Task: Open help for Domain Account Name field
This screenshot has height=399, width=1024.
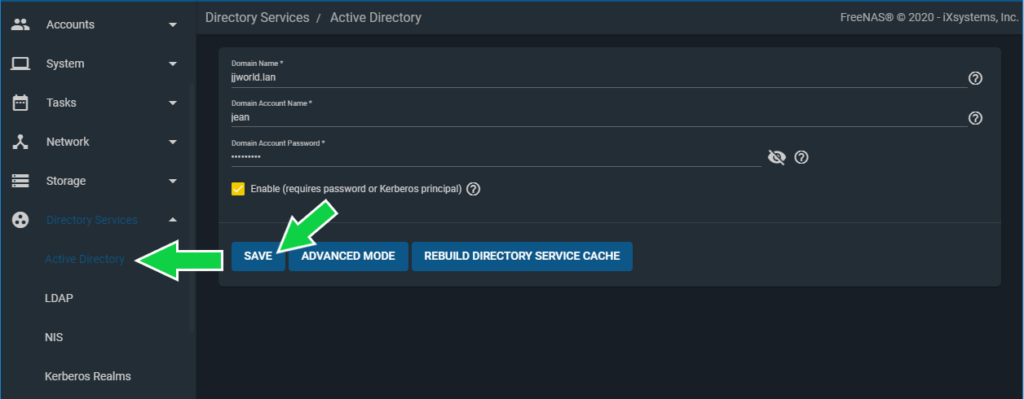Action: [x=975, y=118]
